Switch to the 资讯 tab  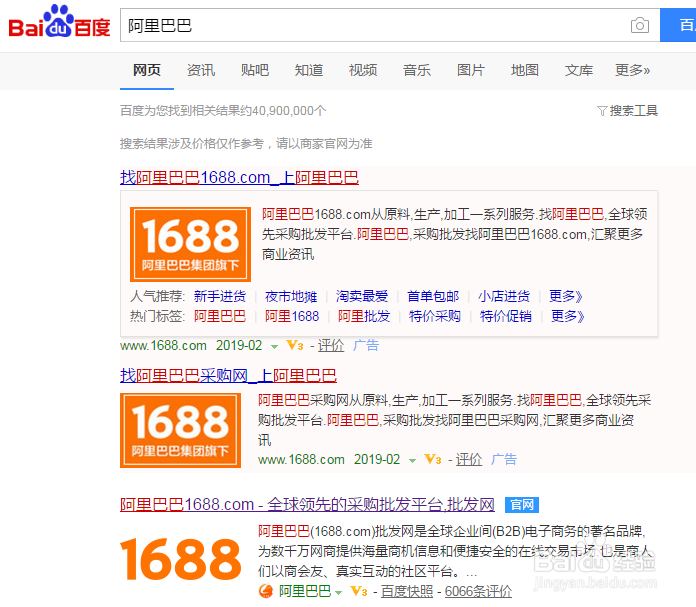click(201, 70)
